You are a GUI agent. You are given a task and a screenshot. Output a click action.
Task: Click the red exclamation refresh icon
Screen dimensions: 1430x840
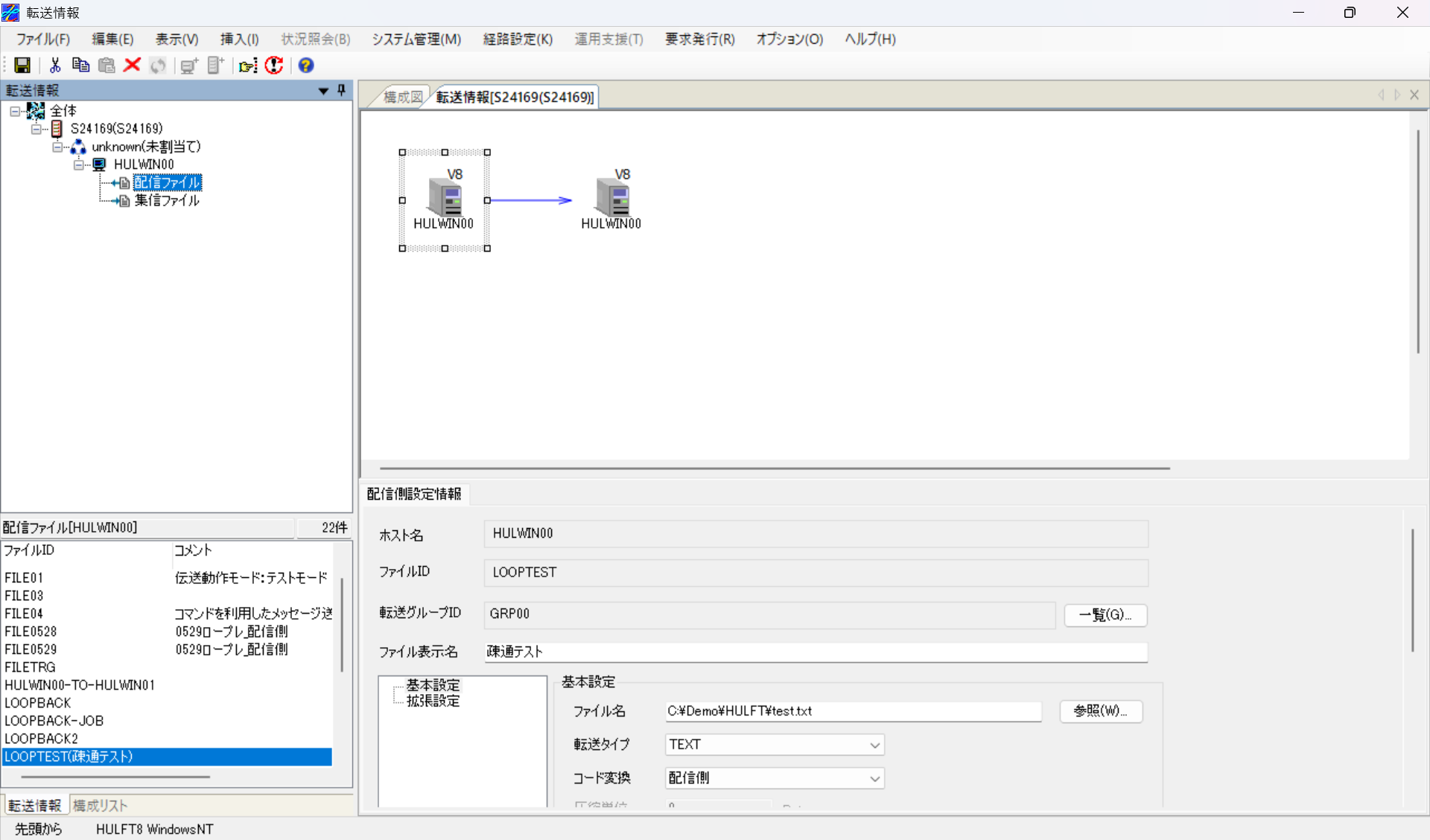tap(274, 66)
